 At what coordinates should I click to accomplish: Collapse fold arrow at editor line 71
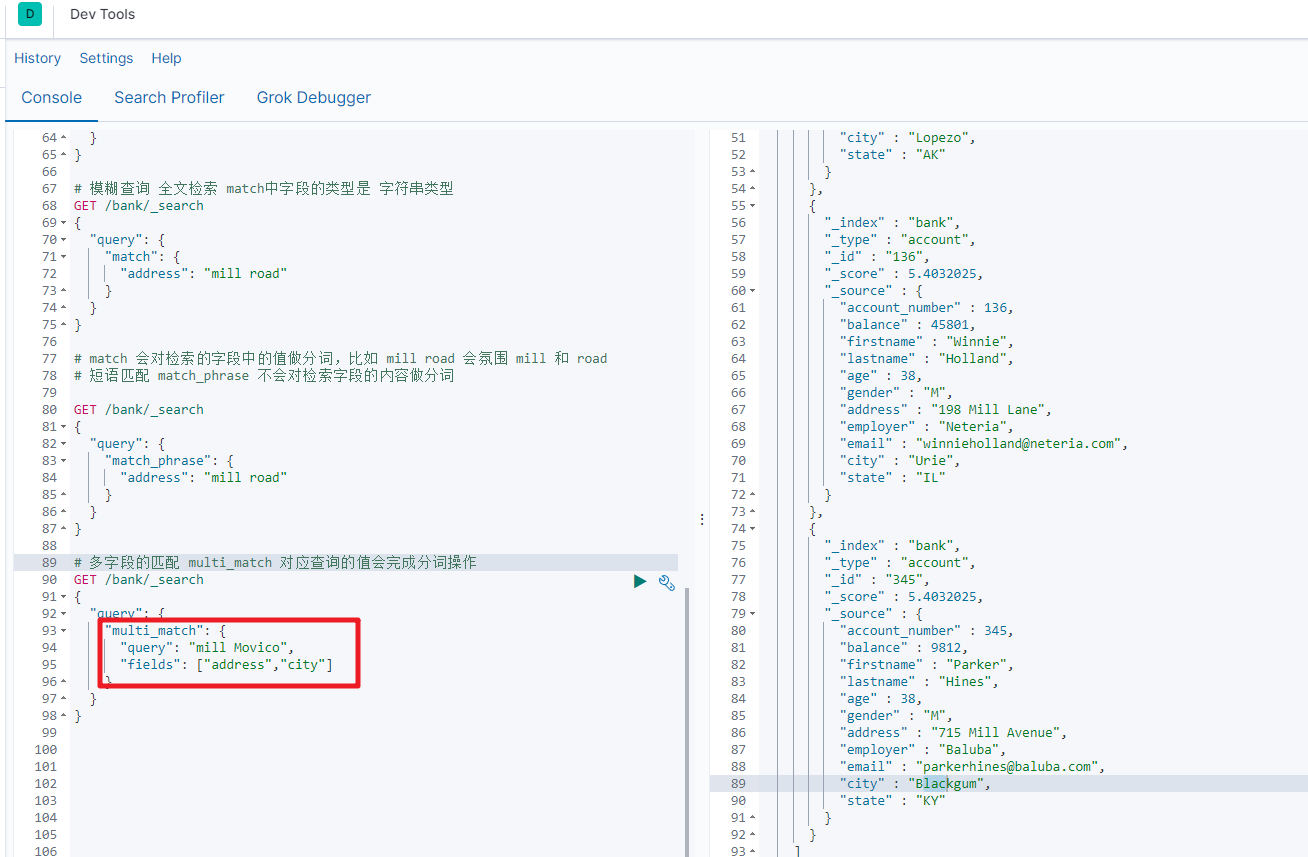coord(64,257)
